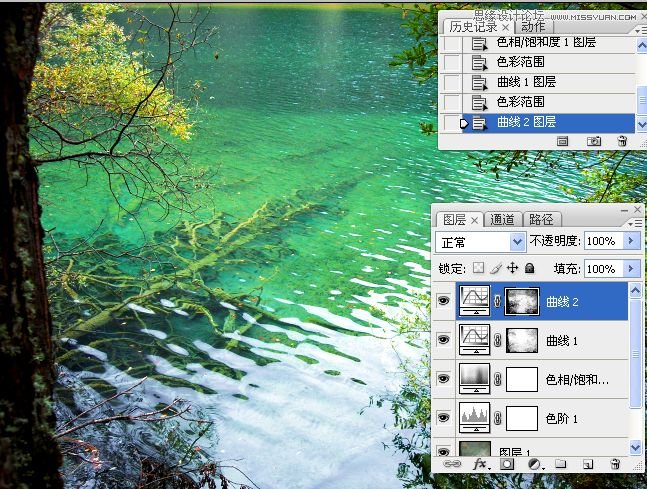The width and height of the screenshot is (647, 489).
Task: Switch to the 路径 tab
Action: (x=541, y=219)
